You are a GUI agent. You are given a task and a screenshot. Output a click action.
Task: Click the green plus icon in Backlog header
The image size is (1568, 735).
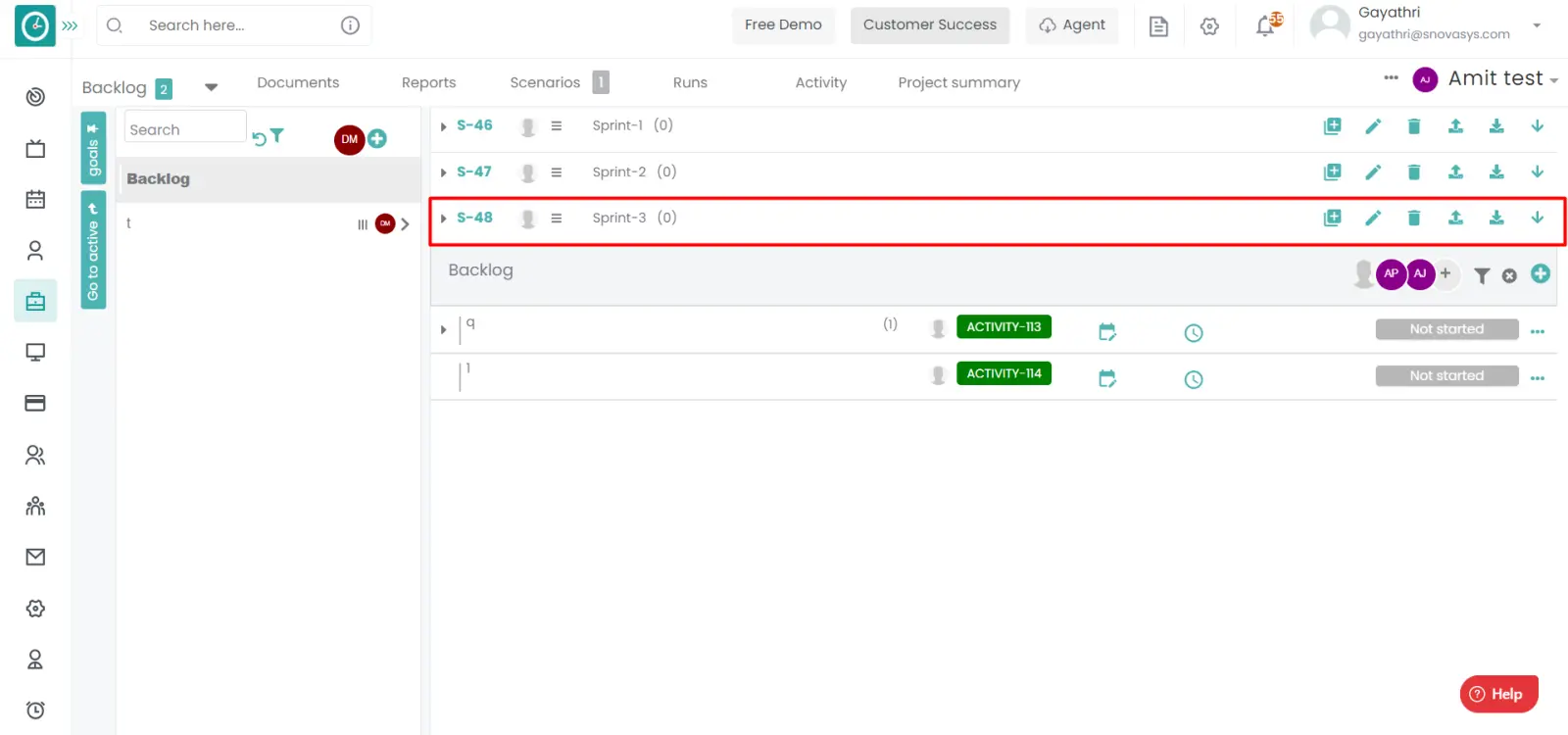pos(1540,274)
